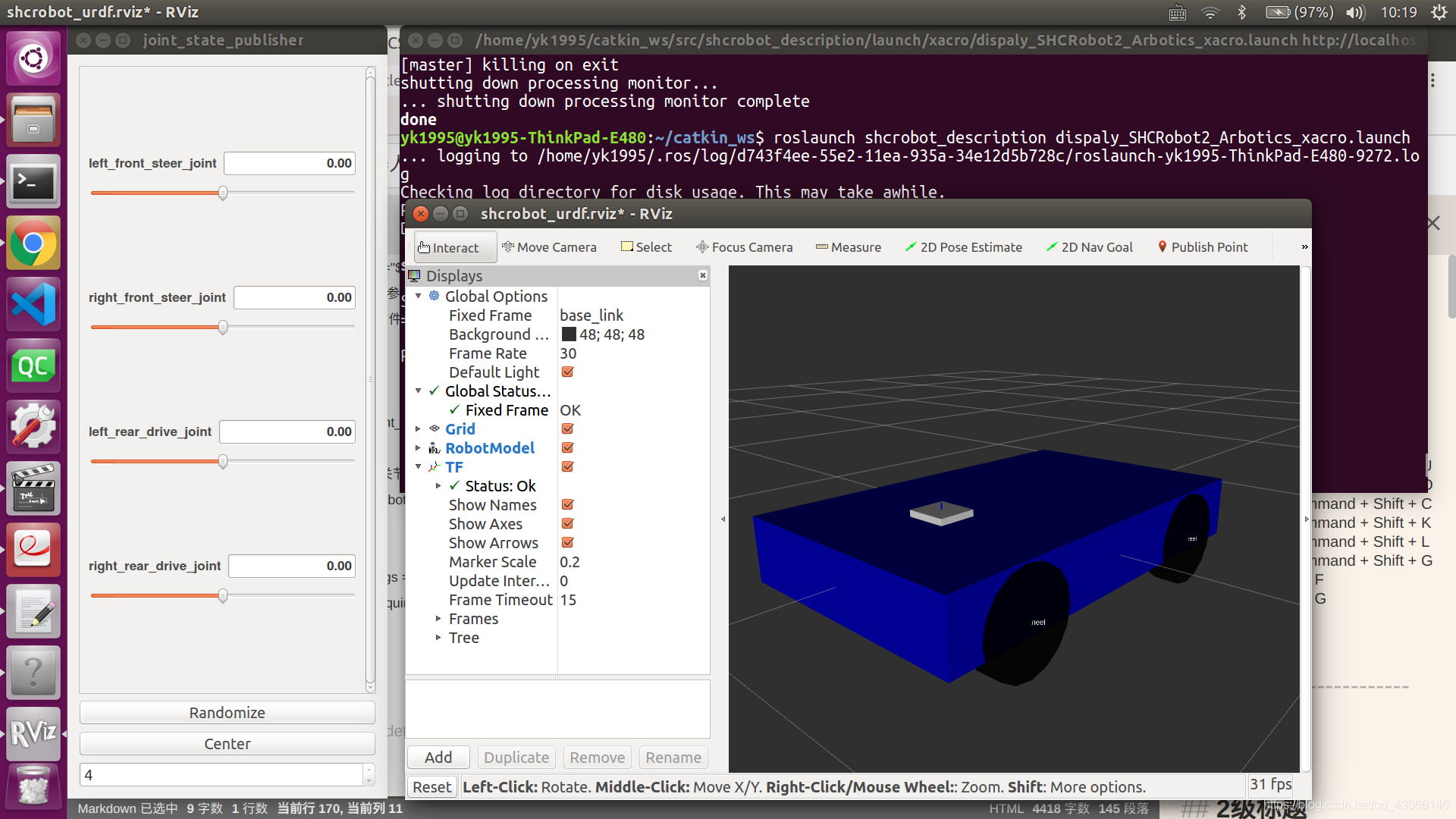Uncheck Show Arrows in TF display

(567, 542)
